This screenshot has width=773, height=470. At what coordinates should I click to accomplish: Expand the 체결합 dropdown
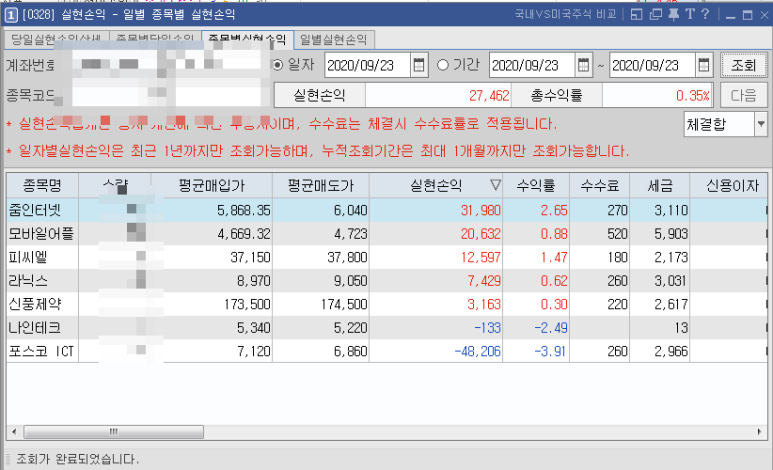[x=761, y=124]
